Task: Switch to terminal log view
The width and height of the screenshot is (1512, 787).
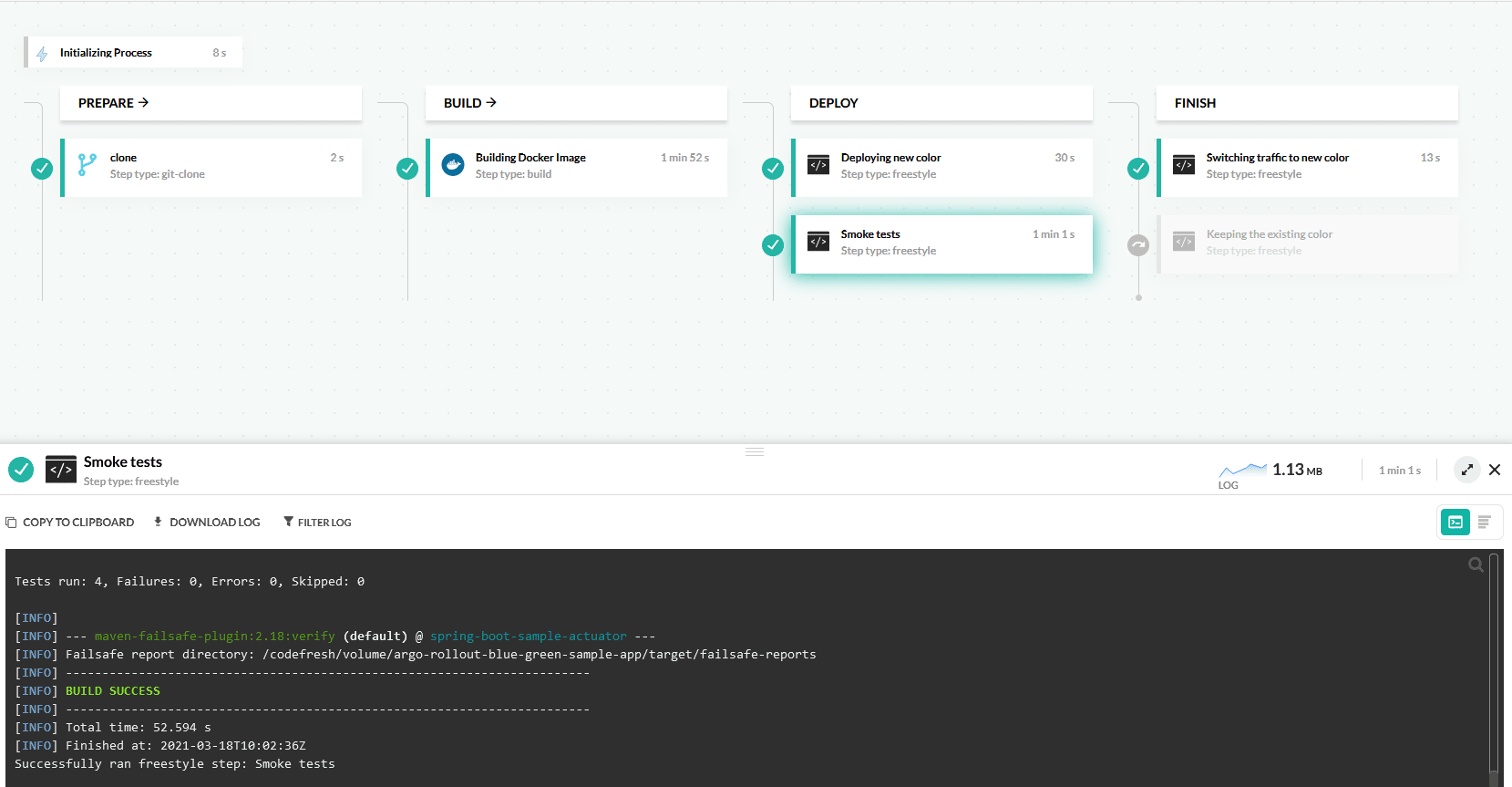Action: (x=1455, y=523)
